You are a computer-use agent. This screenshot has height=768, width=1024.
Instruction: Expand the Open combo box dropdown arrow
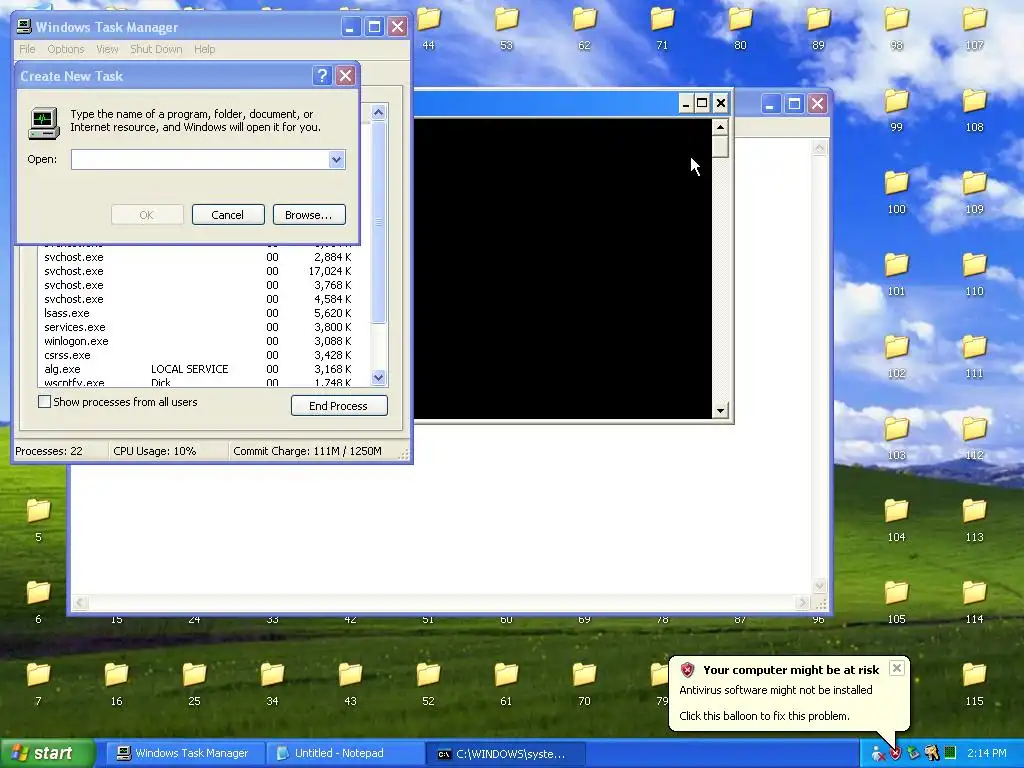click(336, 159)
